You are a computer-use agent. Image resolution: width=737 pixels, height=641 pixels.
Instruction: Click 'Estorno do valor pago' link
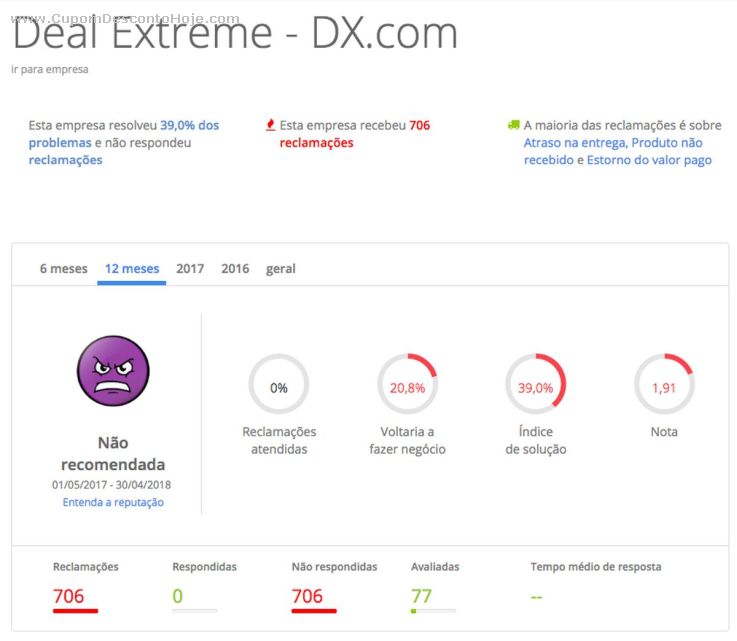click(x=649, y=160)
